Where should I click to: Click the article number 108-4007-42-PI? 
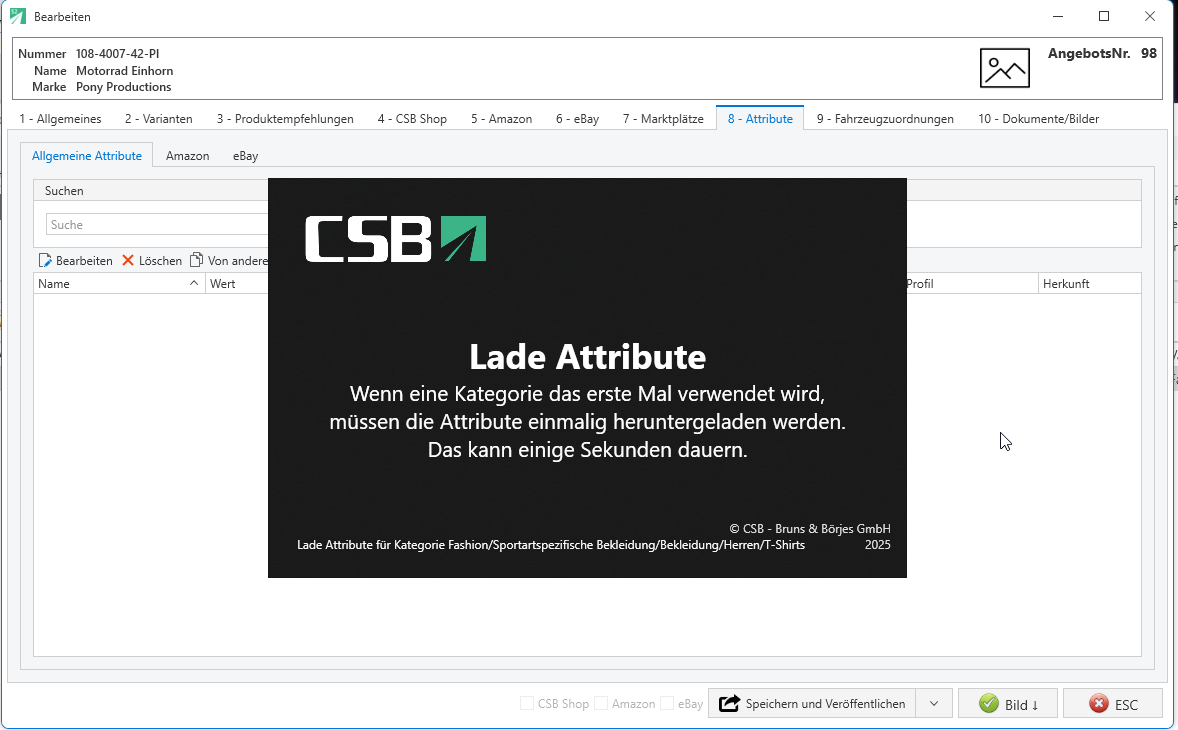117,54
